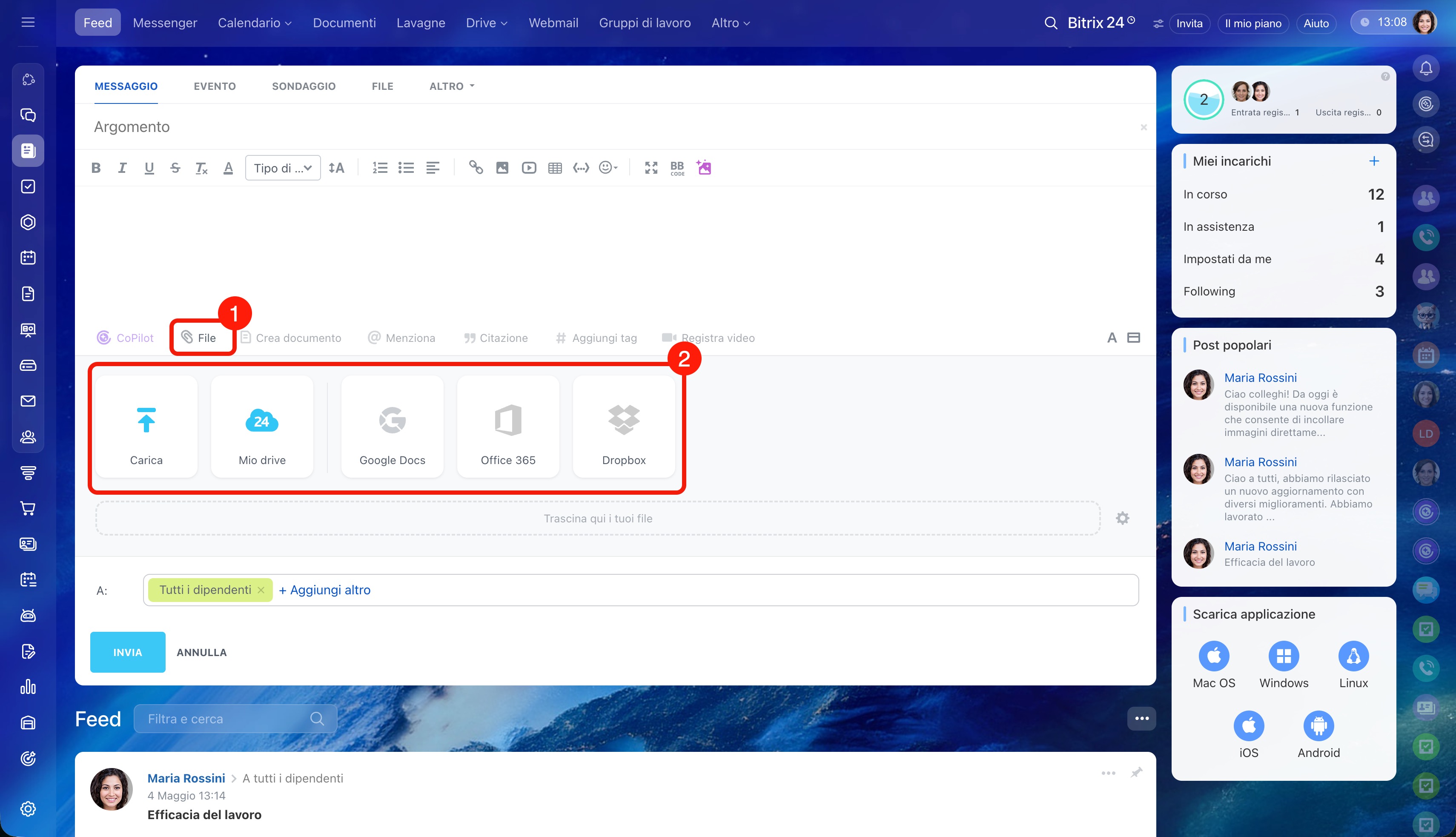
Task: Attach from Office 365
Action: point(508,427)
